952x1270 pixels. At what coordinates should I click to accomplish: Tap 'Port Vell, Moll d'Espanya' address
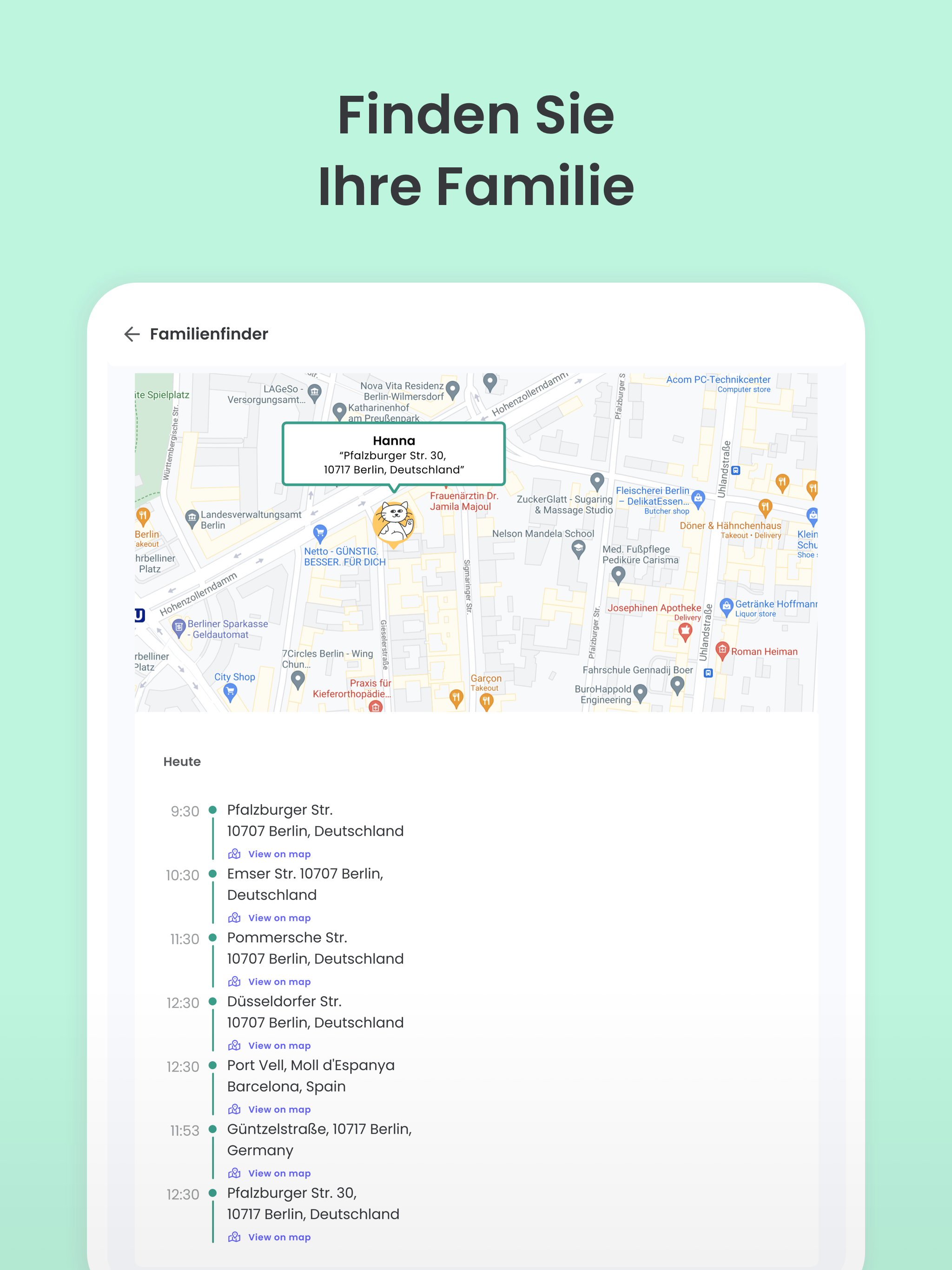(311, 1065)
